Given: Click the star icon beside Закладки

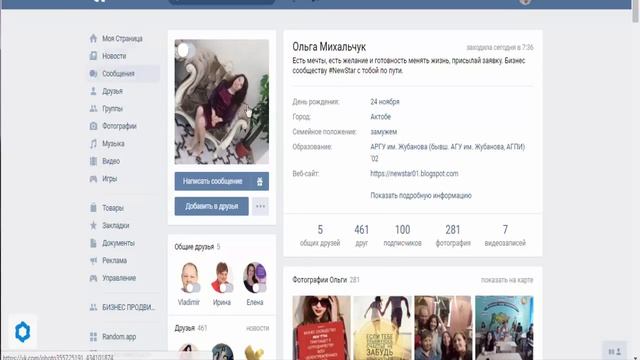Looking at the screenshot, I should pos(93,225).
